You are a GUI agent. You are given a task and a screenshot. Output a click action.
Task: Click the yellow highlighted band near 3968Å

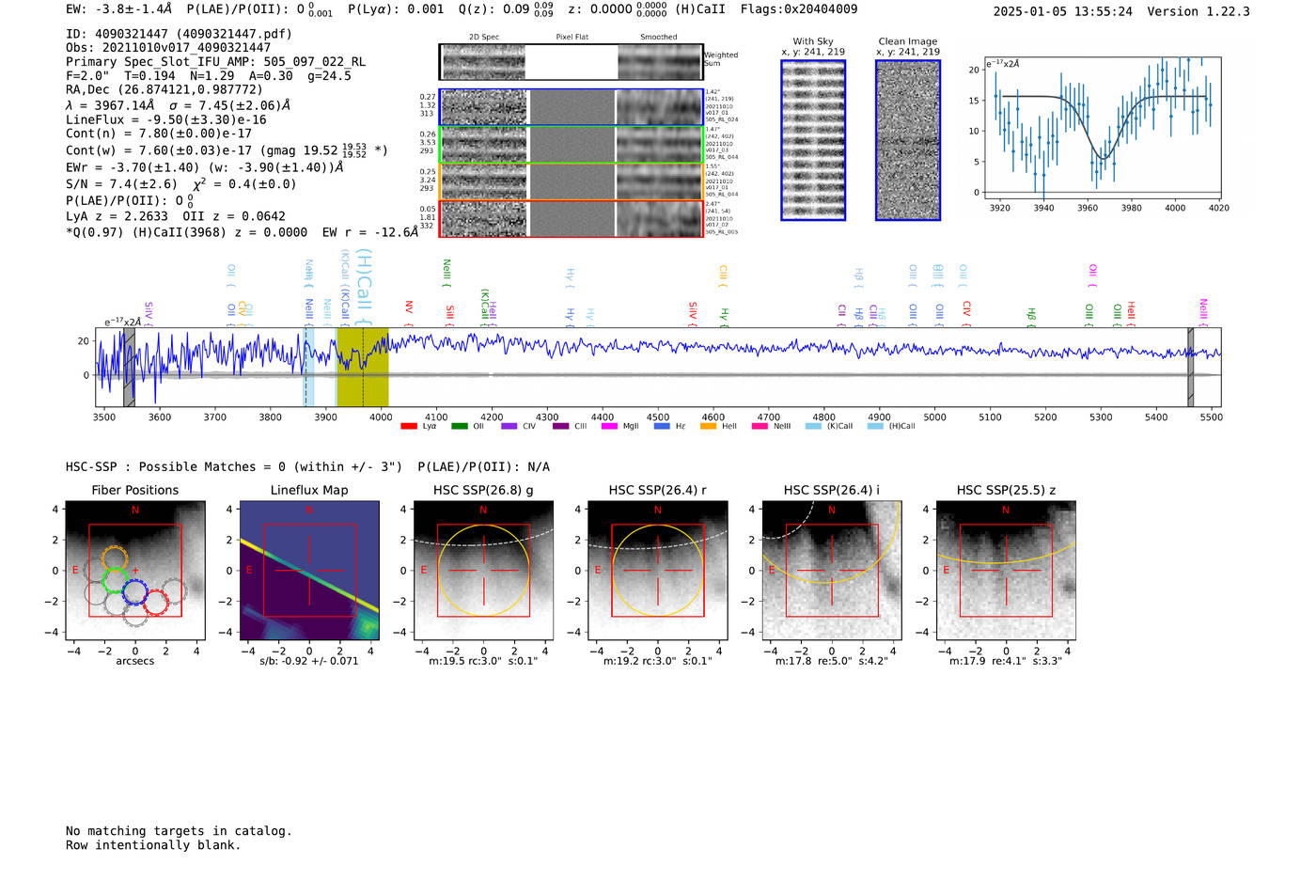(x=363, y=368)
